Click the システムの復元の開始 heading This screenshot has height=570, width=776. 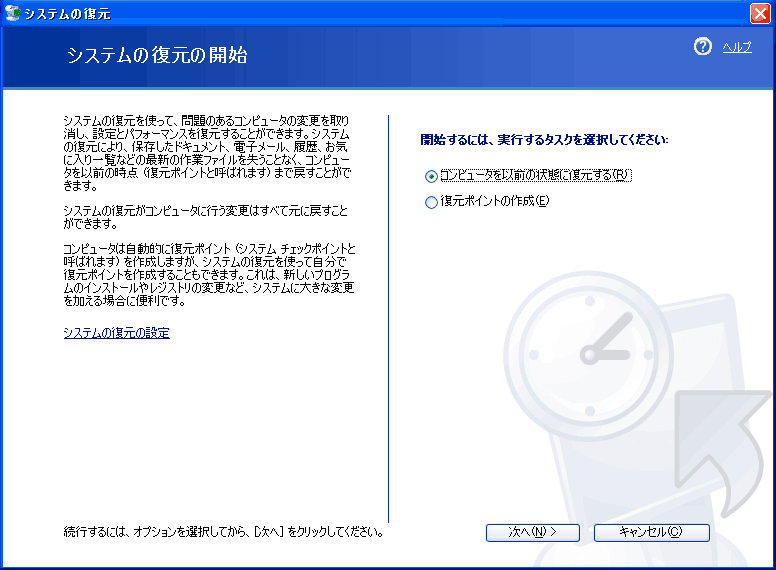[x=157, y=55]
